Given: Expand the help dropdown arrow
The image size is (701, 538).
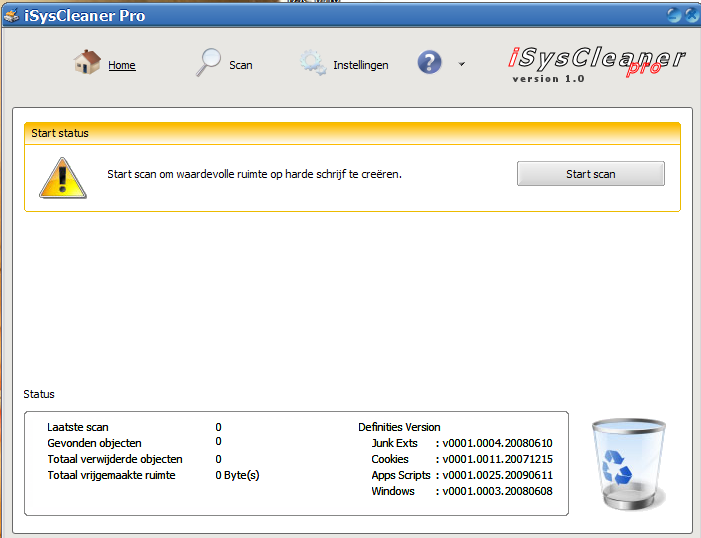Looking at the screenshot, I should pyautogui.click(x=462, y=64).
